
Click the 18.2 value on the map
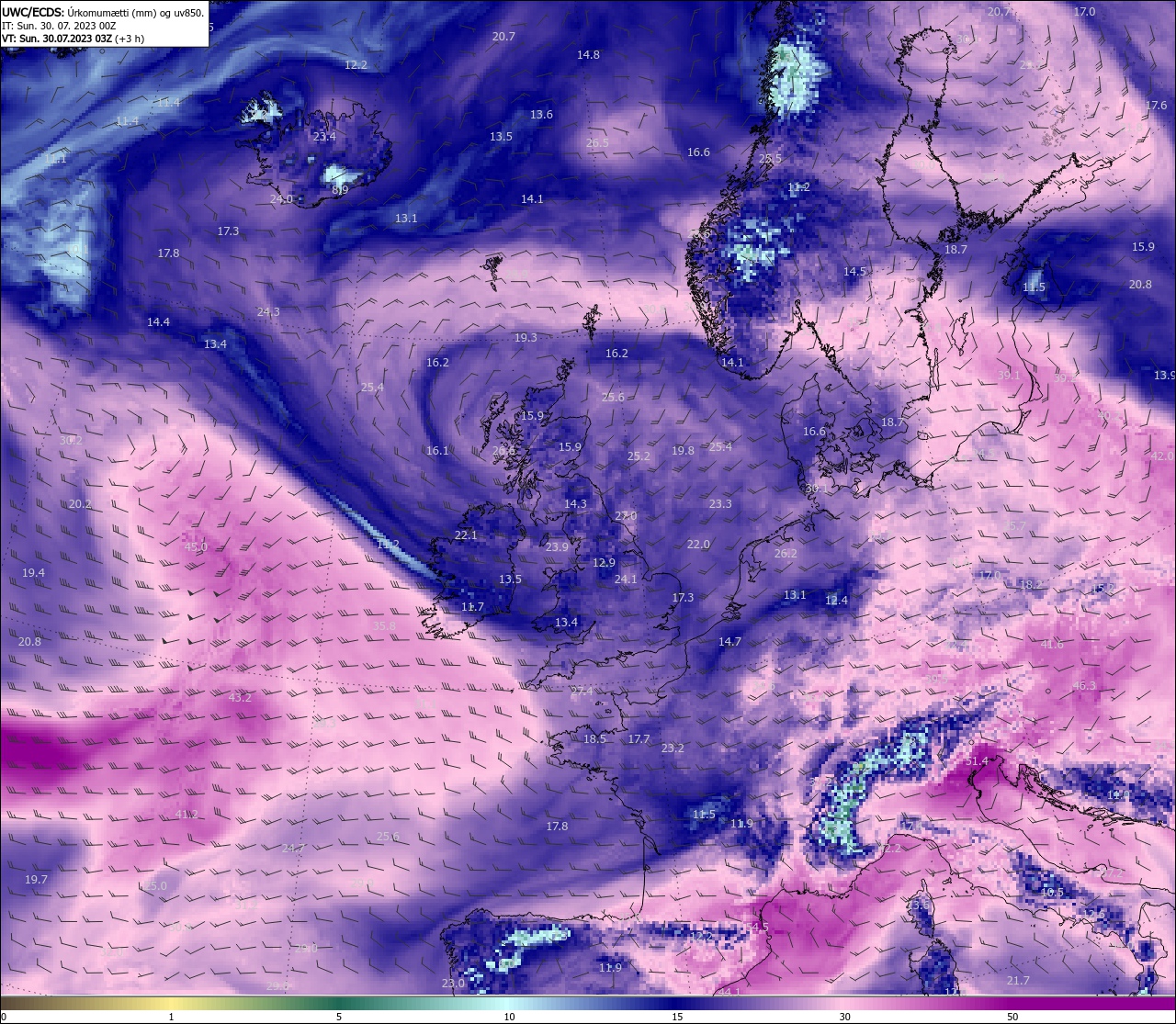pyautogui.click(x=1031, y=585)
